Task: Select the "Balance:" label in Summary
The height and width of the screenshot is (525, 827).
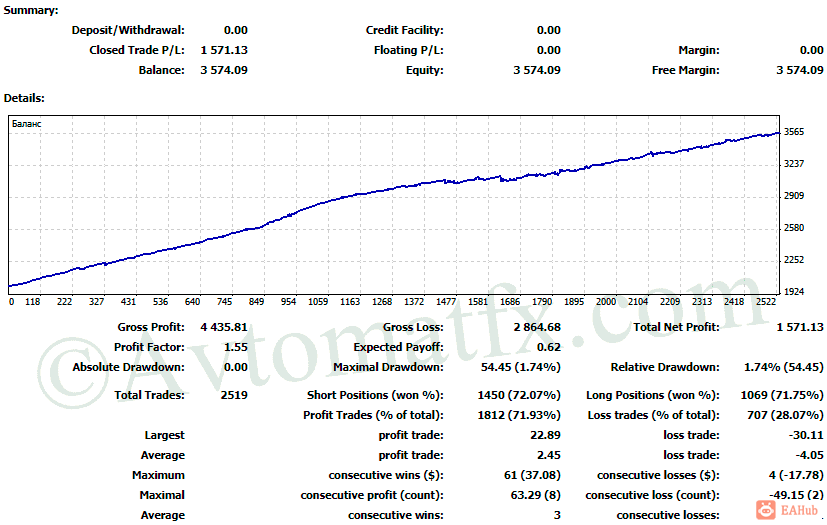Action: pos(161,70)
